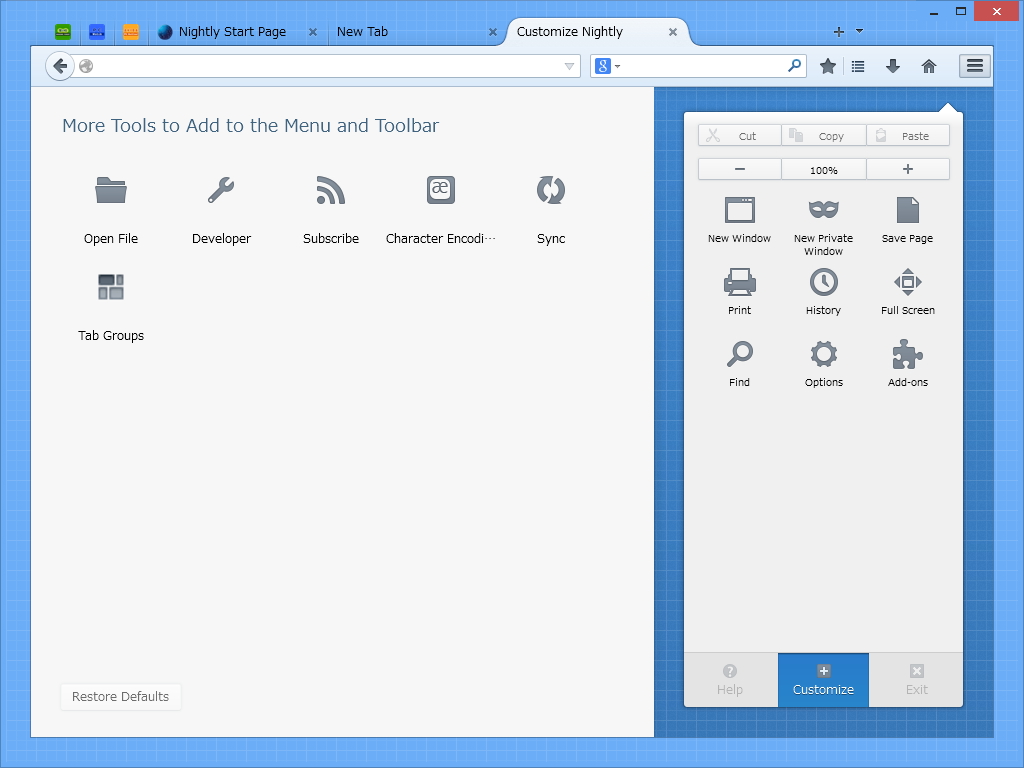This screenshot has height=768, width=1024.
Task: Click the Paste button in the panel
Action: (x=908, y=136)
